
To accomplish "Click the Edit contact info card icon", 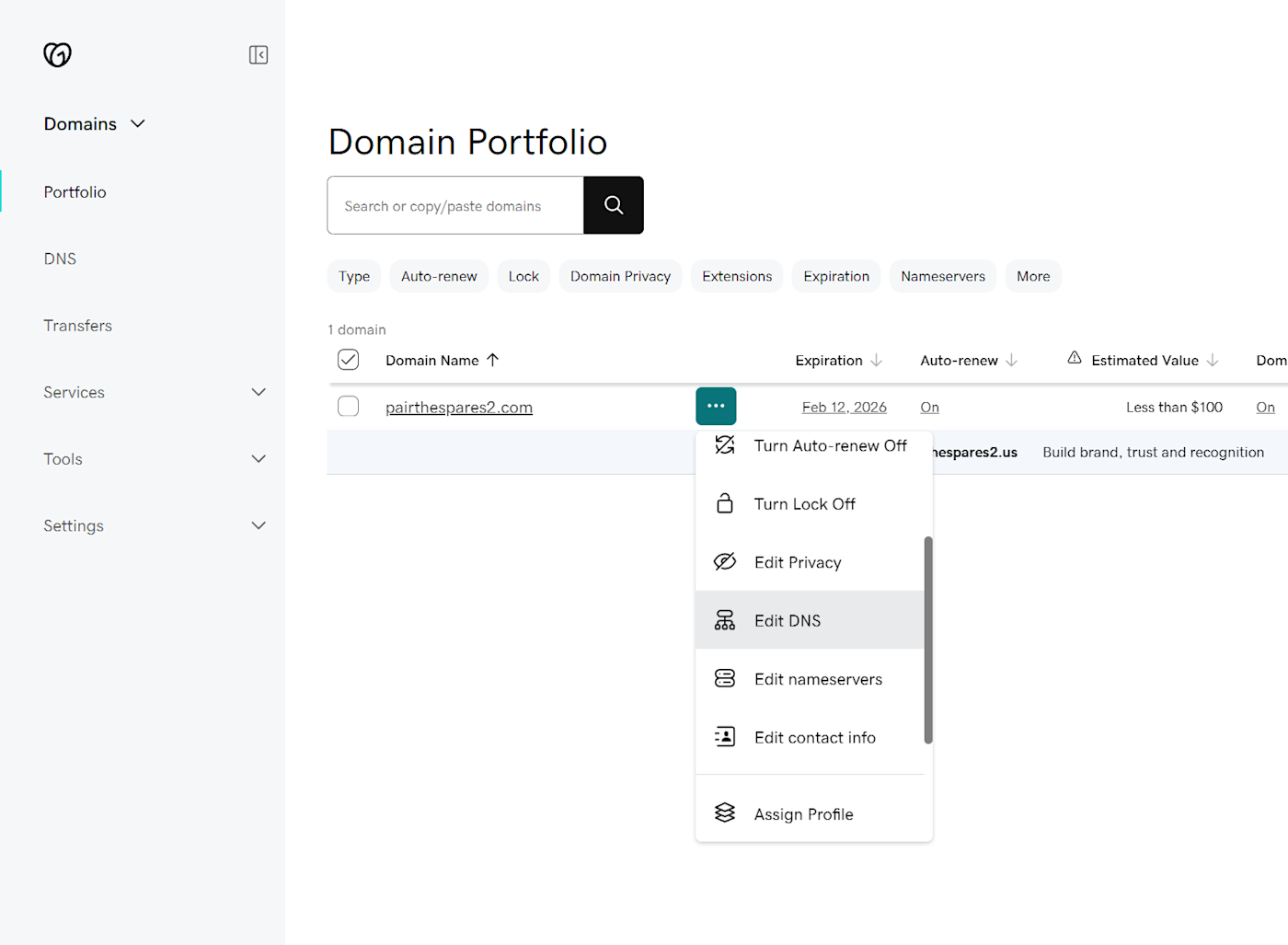I will tap(725, 737).
